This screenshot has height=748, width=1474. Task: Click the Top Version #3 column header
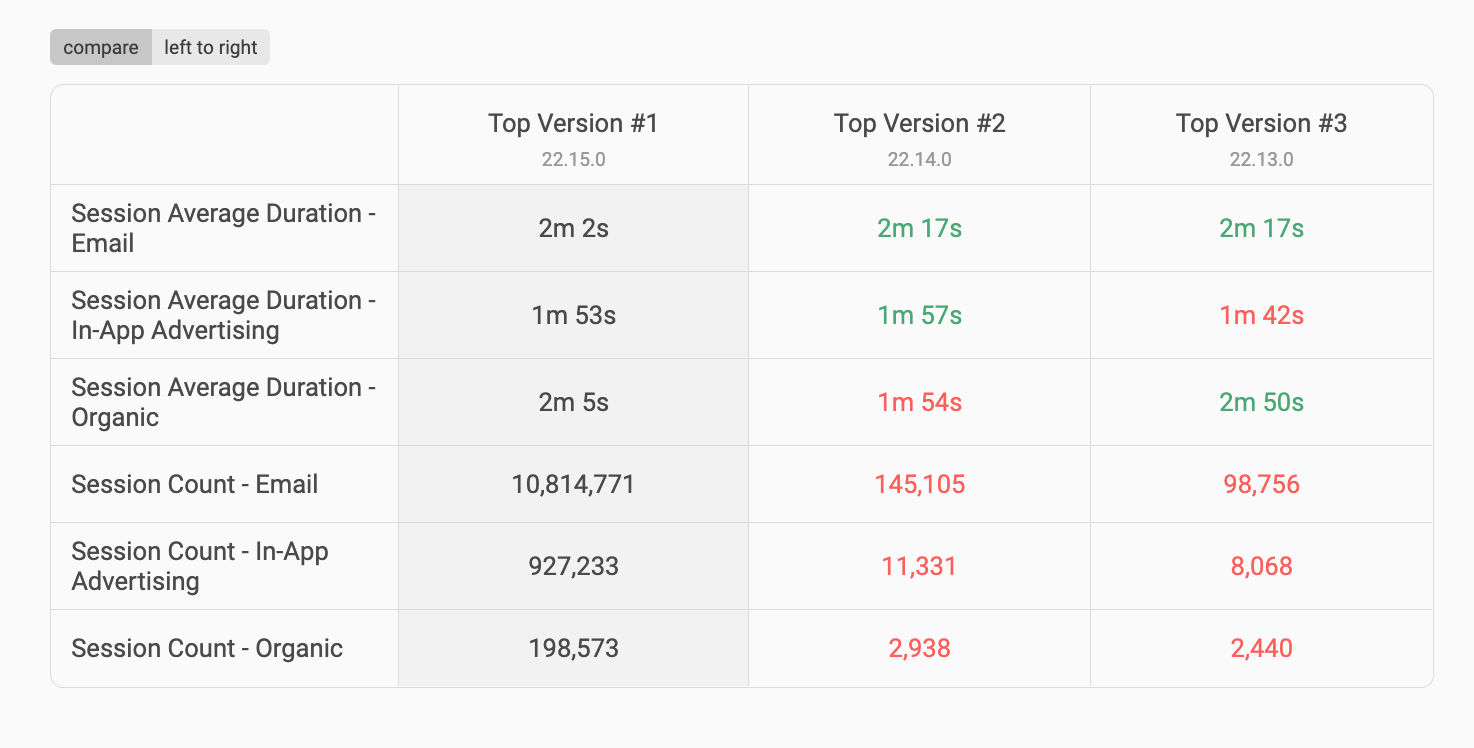[1261, 124]
